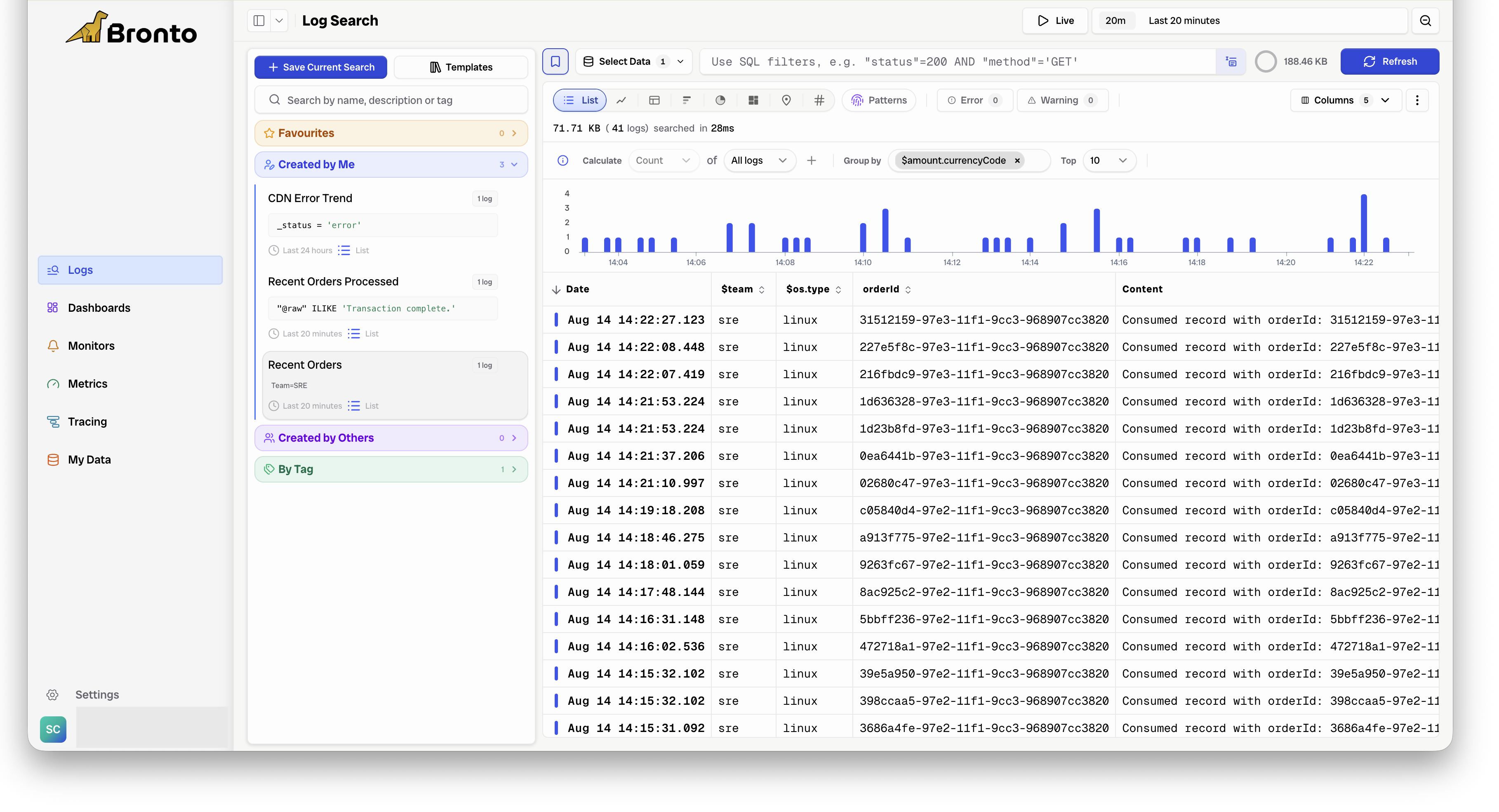Switch to the pie chart view icon
Screen dimensions: 1499x812
click(x=720, y=100)
